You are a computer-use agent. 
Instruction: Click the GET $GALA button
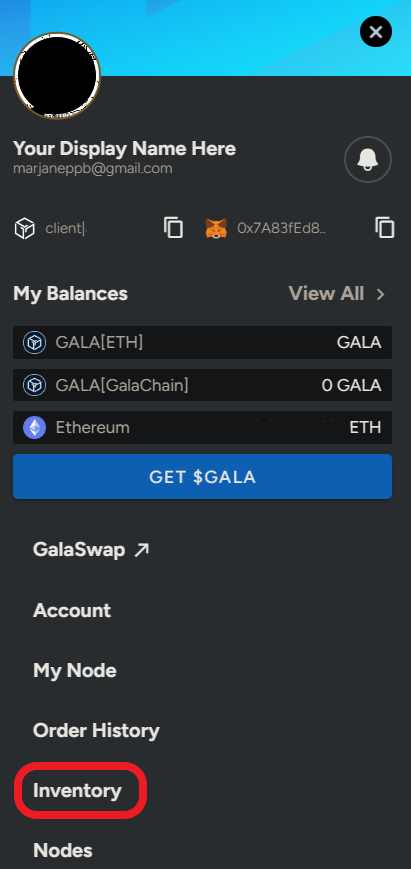pyautogui.click(x=202, y=477)
